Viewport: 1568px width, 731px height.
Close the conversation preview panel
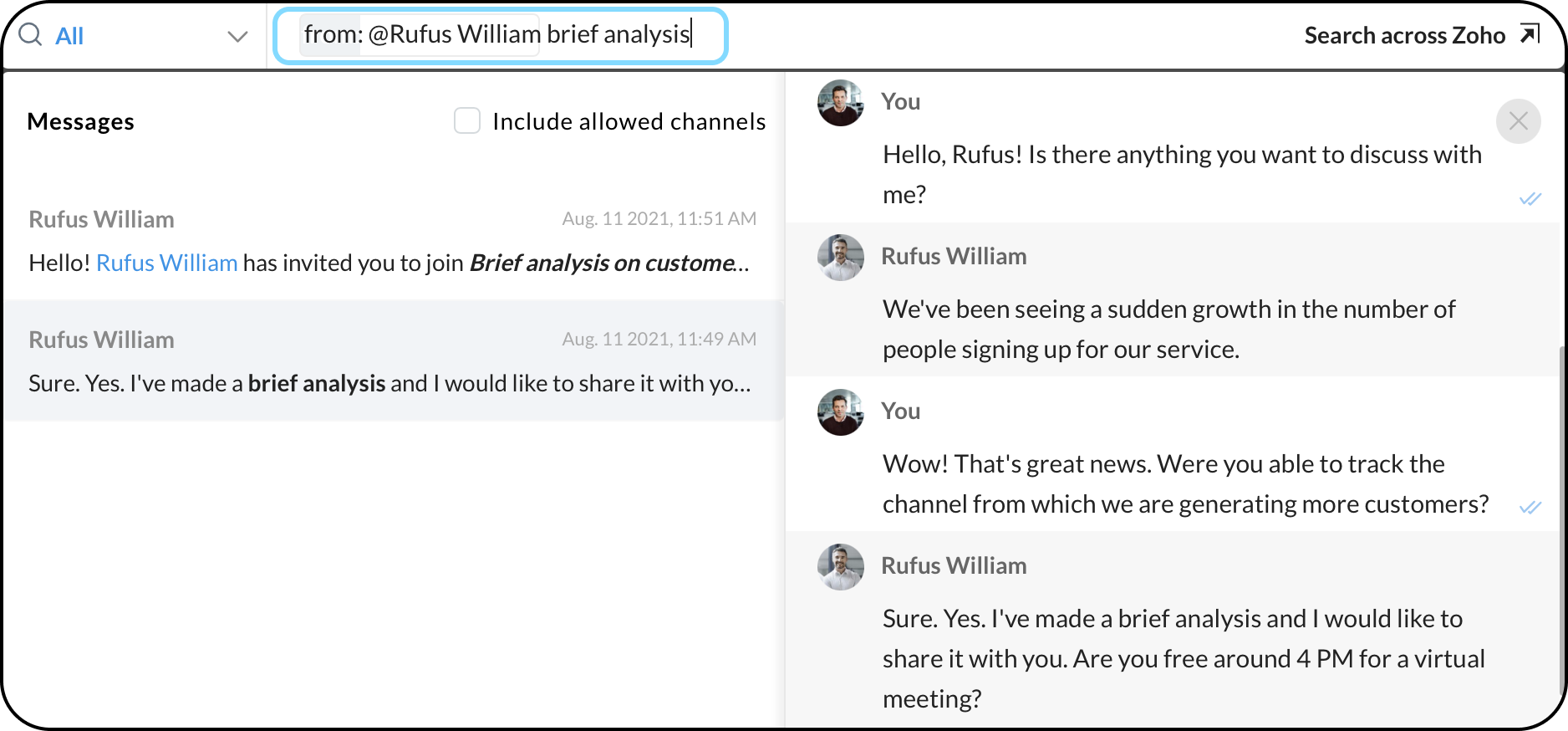pos(1518,121)
